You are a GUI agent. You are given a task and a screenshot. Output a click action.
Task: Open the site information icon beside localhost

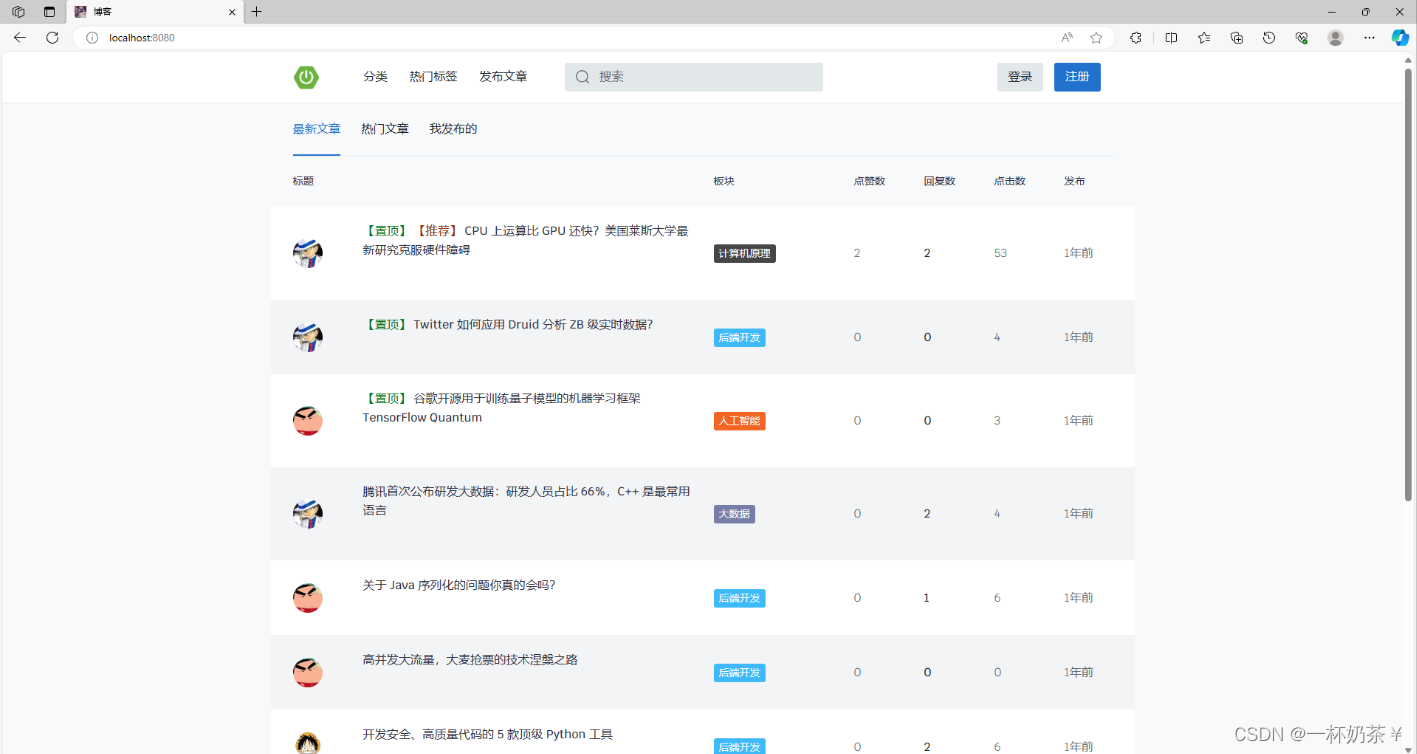pos(92,37)
